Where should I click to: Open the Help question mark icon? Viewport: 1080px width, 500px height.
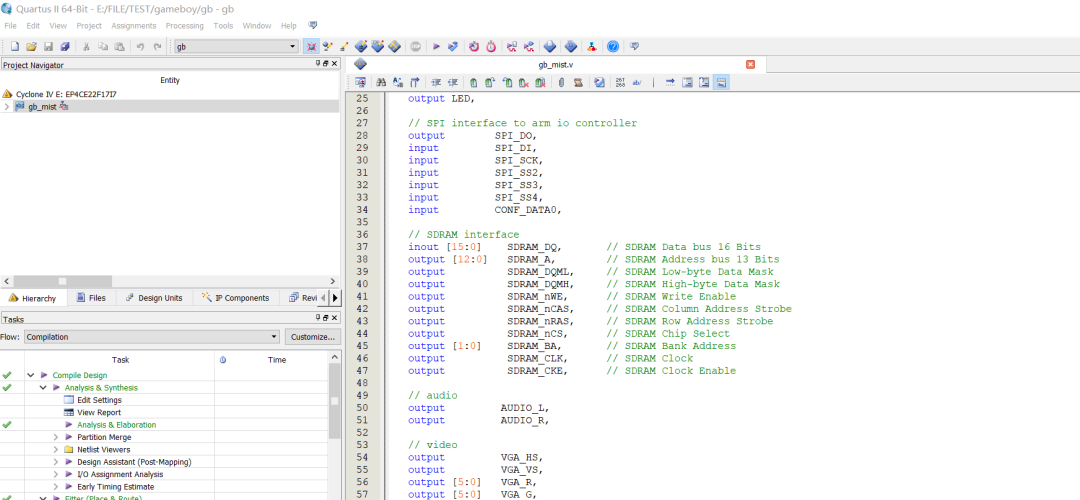point(612,47)
